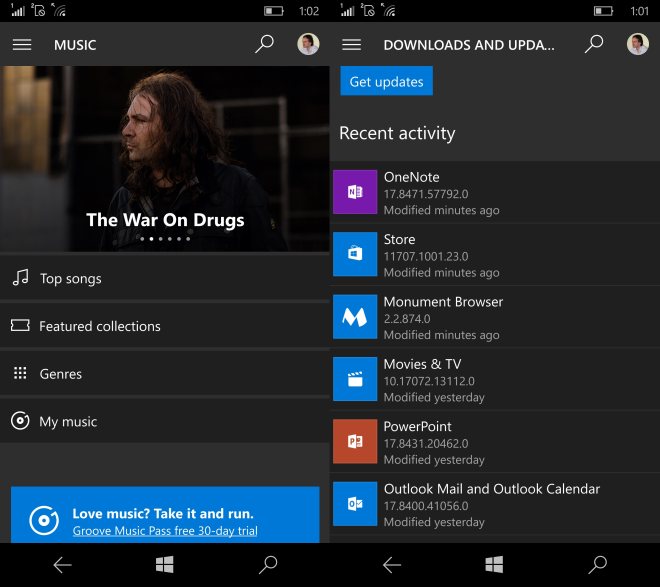Open Top songs

[x=165, y=278]
